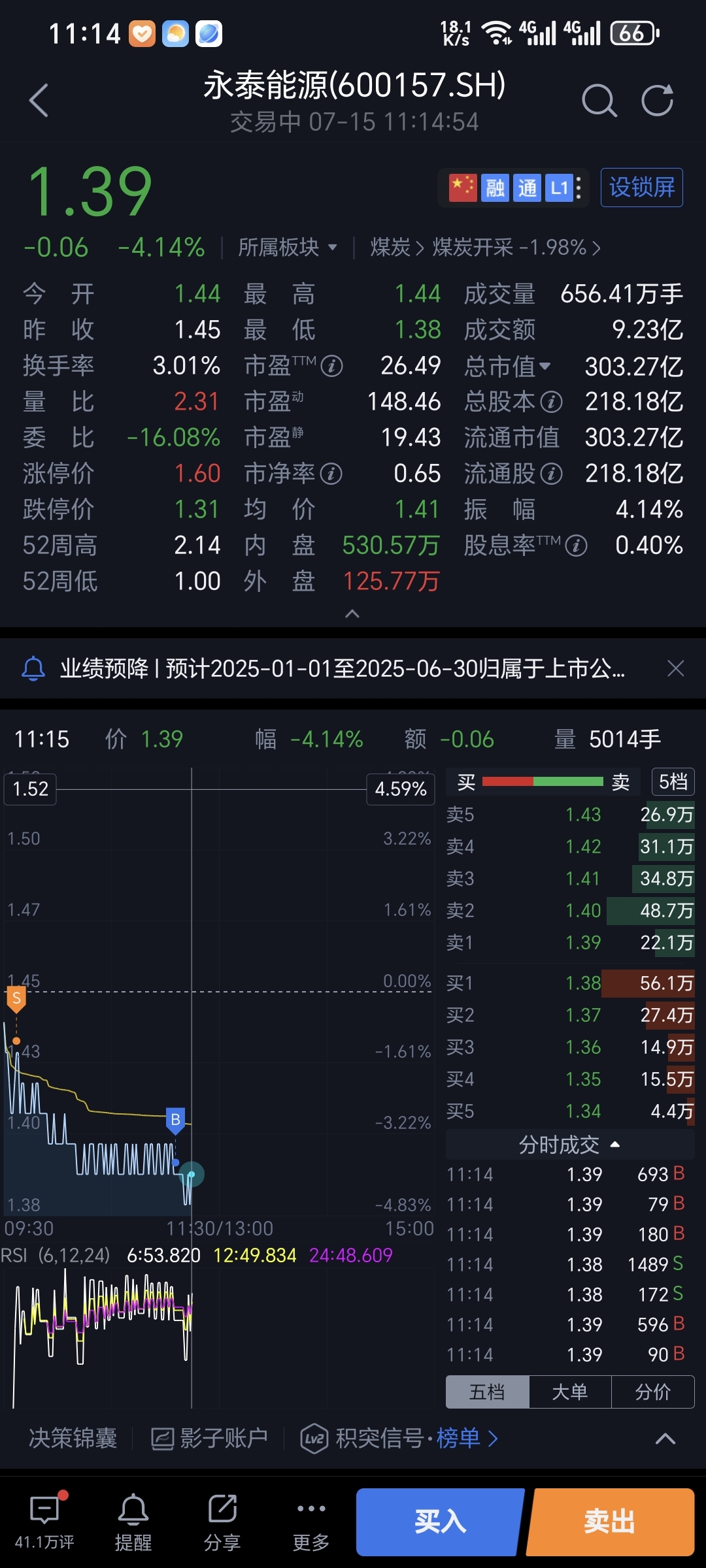
Task: Tap the 通 stock connect badge
Action: (527, 188)
